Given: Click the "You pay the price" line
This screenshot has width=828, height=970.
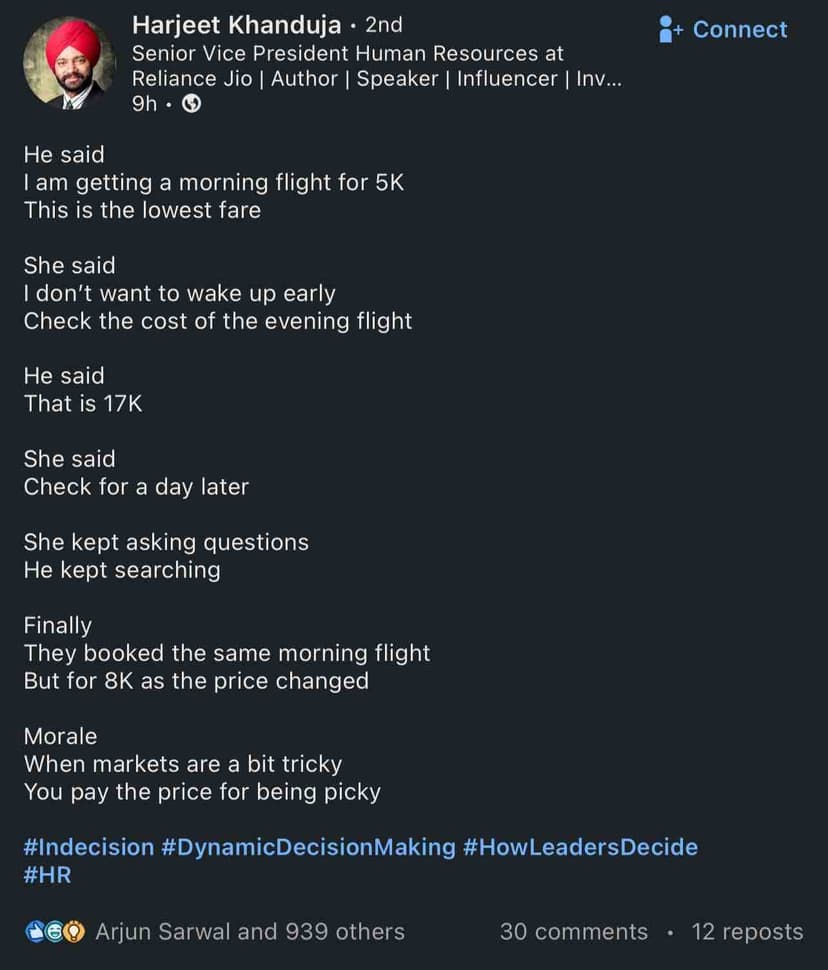Looking at the screenshot, I should (202, 792).
